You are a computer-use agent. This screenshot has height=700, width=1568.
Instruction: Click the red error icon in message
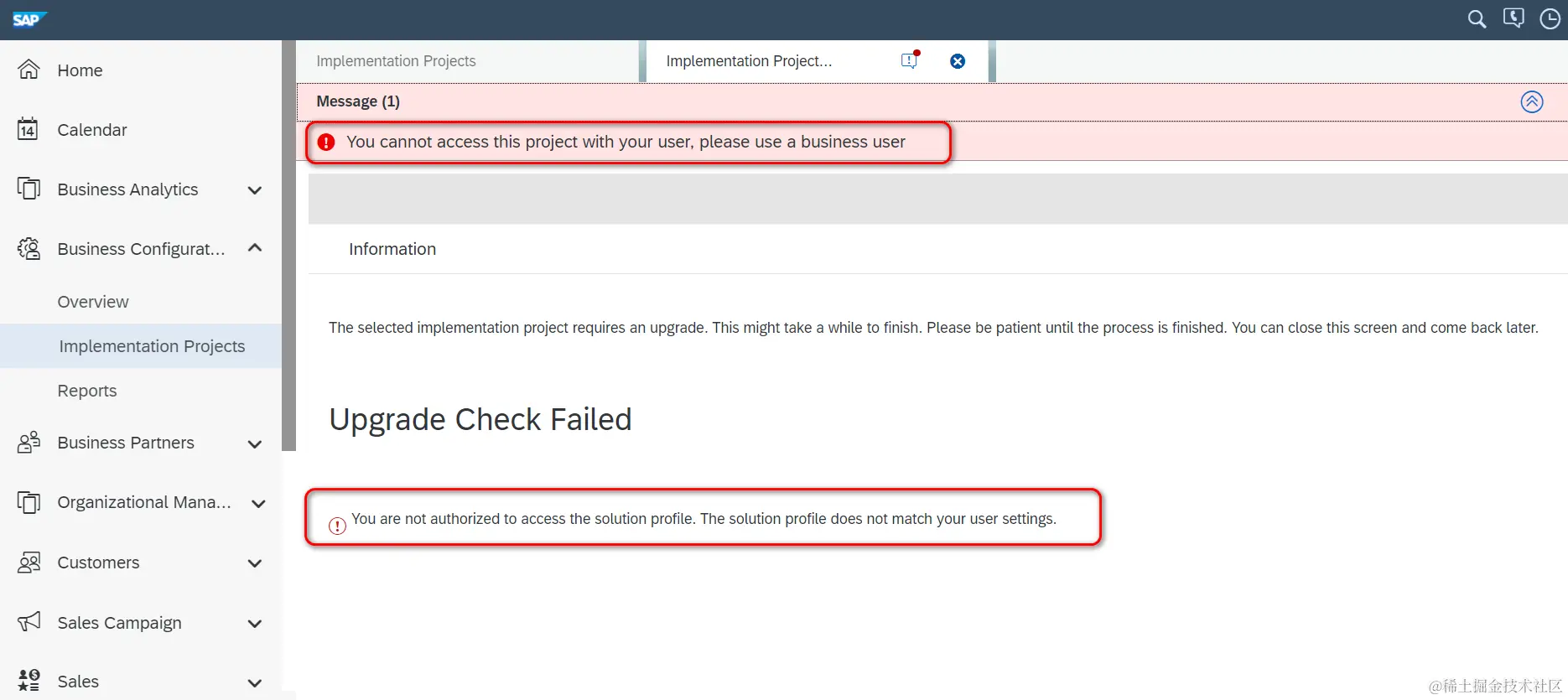click(326, 143)
